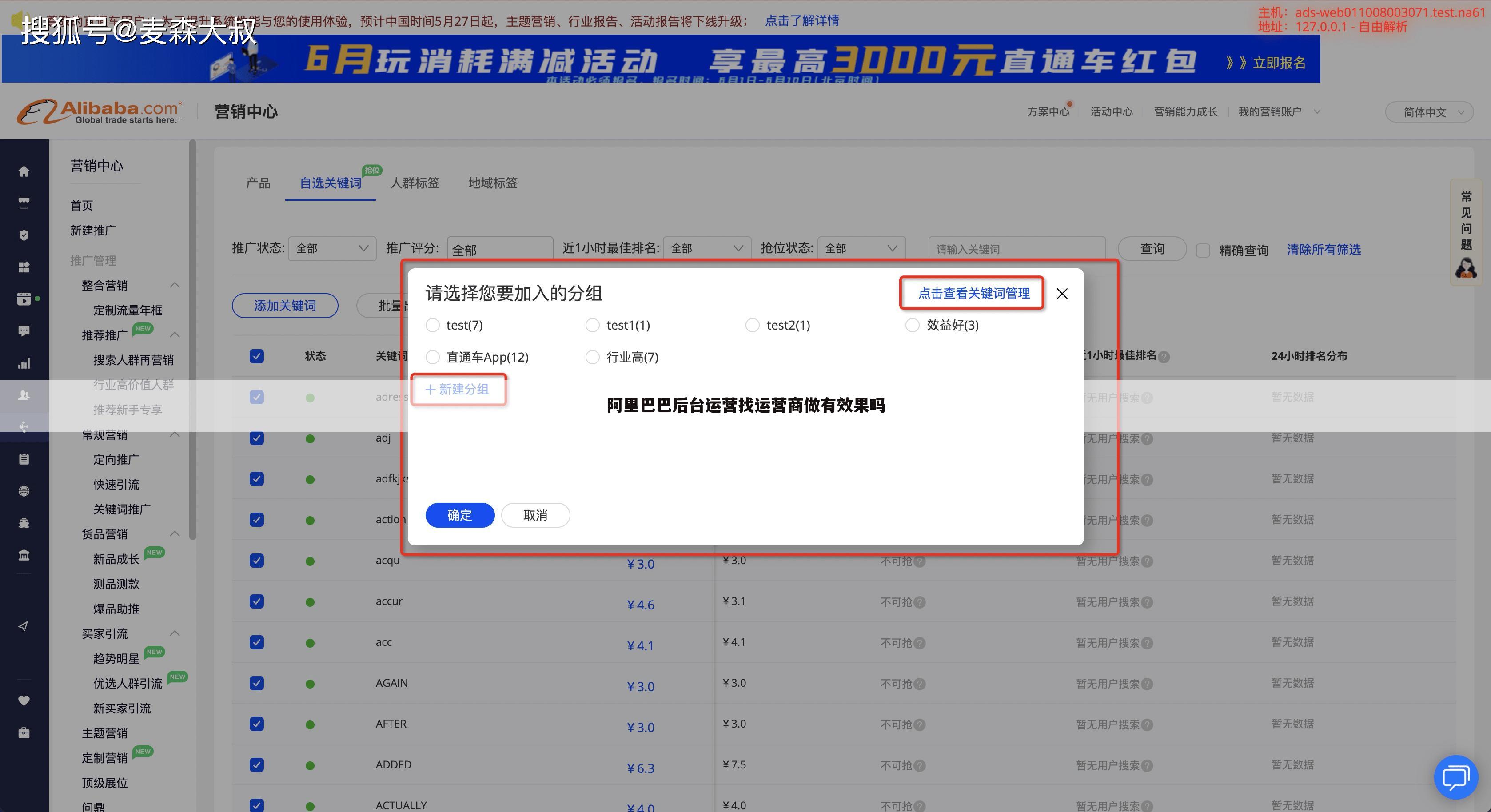The width and height of the screenshot is (1491, 812).
Task: Click the 查询 search button
Action: coord(1152,249)
